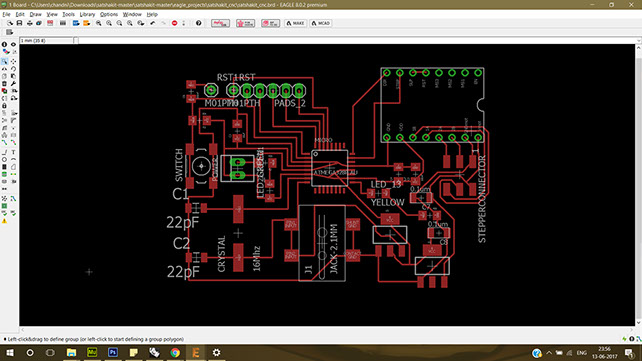The image size is (642, 361).
Task: Click the third red toolbar button
Action: [x=270, y=23]
